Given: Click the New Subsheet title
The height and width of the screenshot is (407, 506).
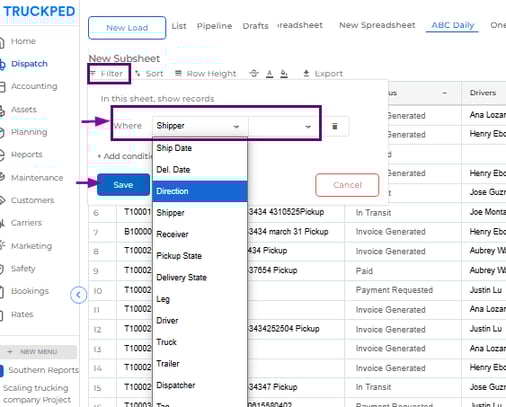Looking at the screenshot, I should [124, 59].
